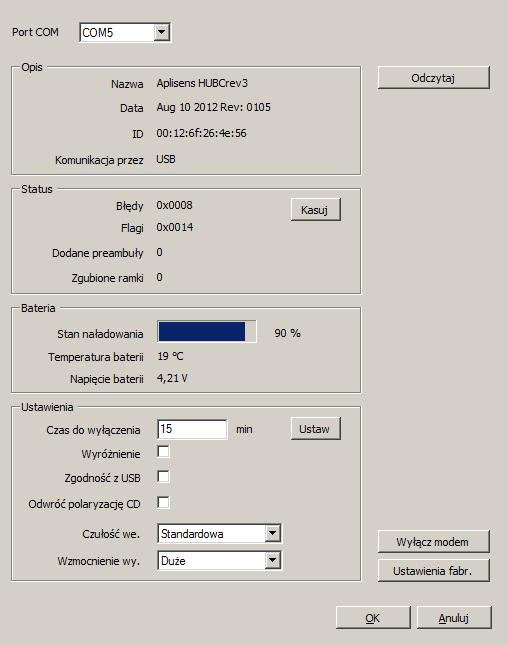
Task: Click the Błędy value 0x0008
Action: click(174, 205)
